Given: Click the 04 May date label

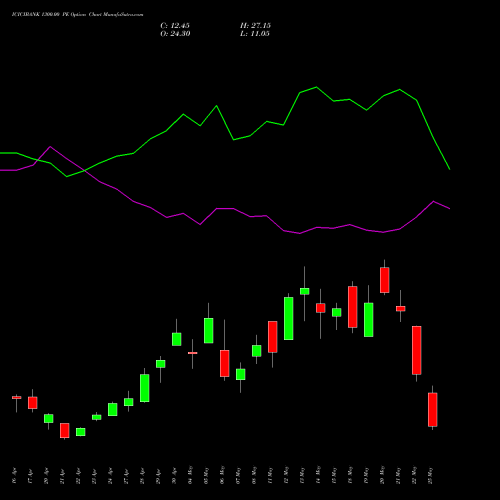Looking at the screenshot, I should tap(190, 475).
